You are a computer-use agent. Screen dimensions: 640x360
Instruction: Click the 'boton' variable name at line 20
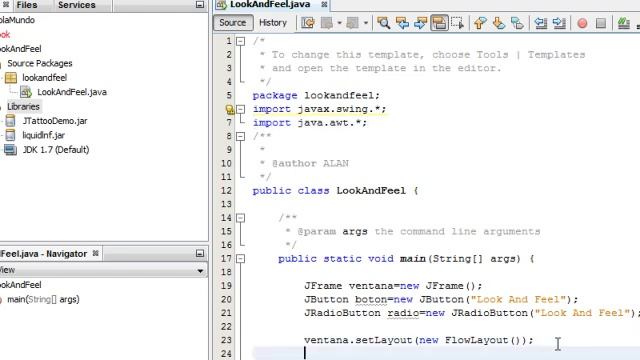click(x=371, y=300)
